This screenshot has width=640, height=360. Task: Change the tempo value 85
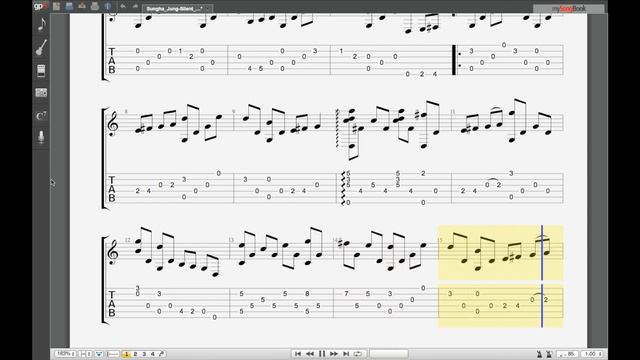coord(567,354)
